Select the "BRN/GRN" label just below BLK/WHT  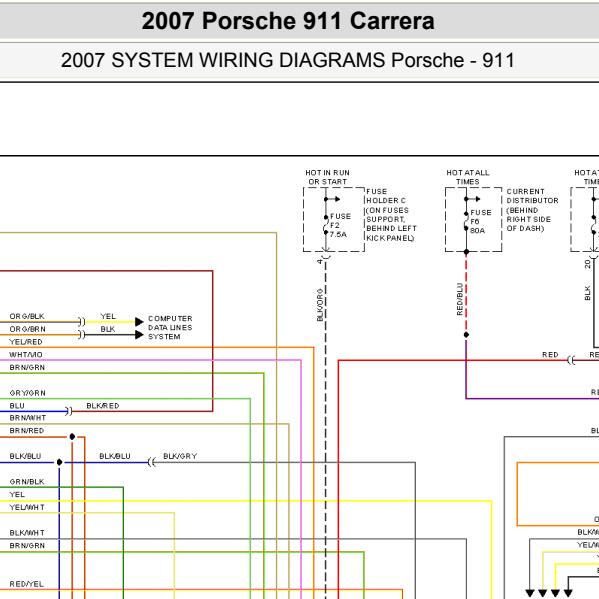coord(27,546)
